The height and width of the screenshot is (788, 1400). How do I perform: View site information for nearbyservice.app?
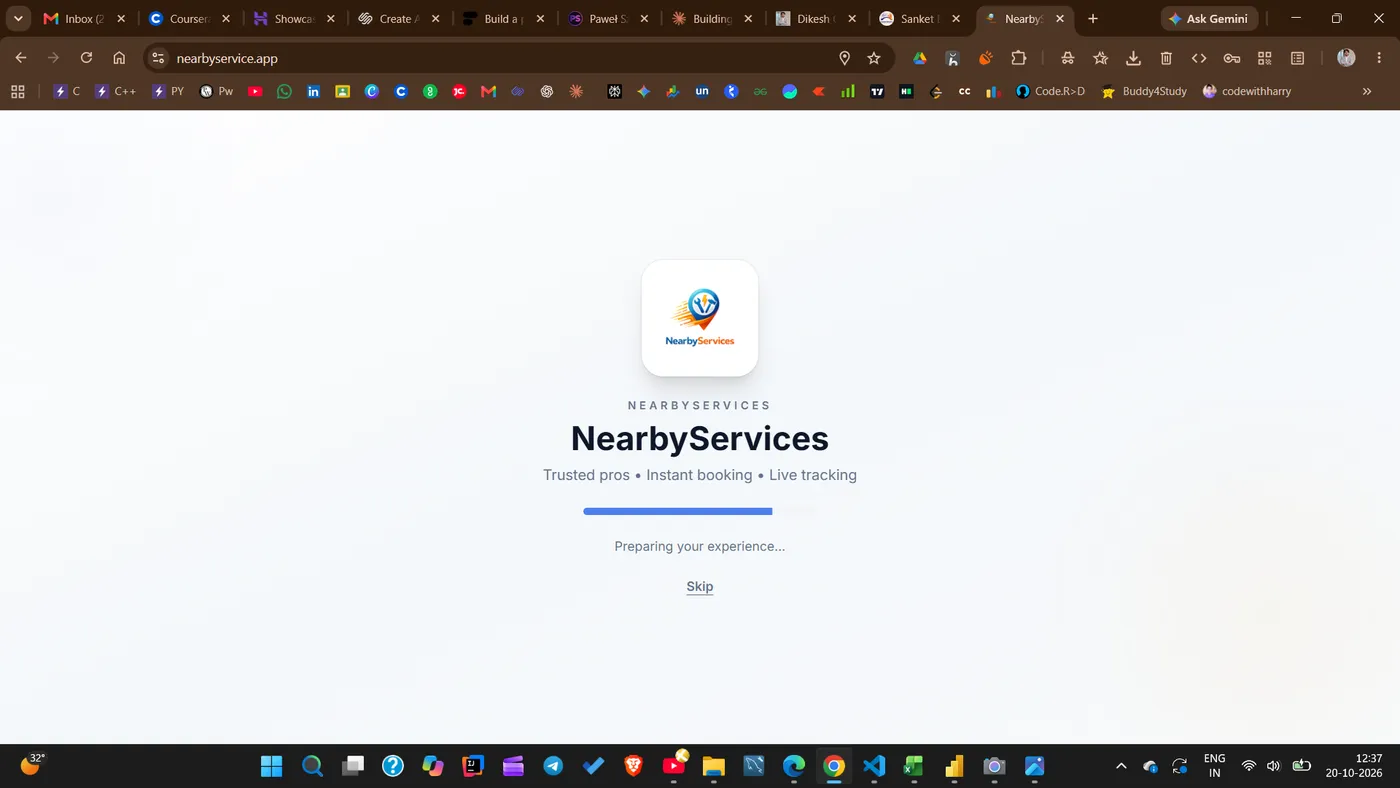point(158,58)
